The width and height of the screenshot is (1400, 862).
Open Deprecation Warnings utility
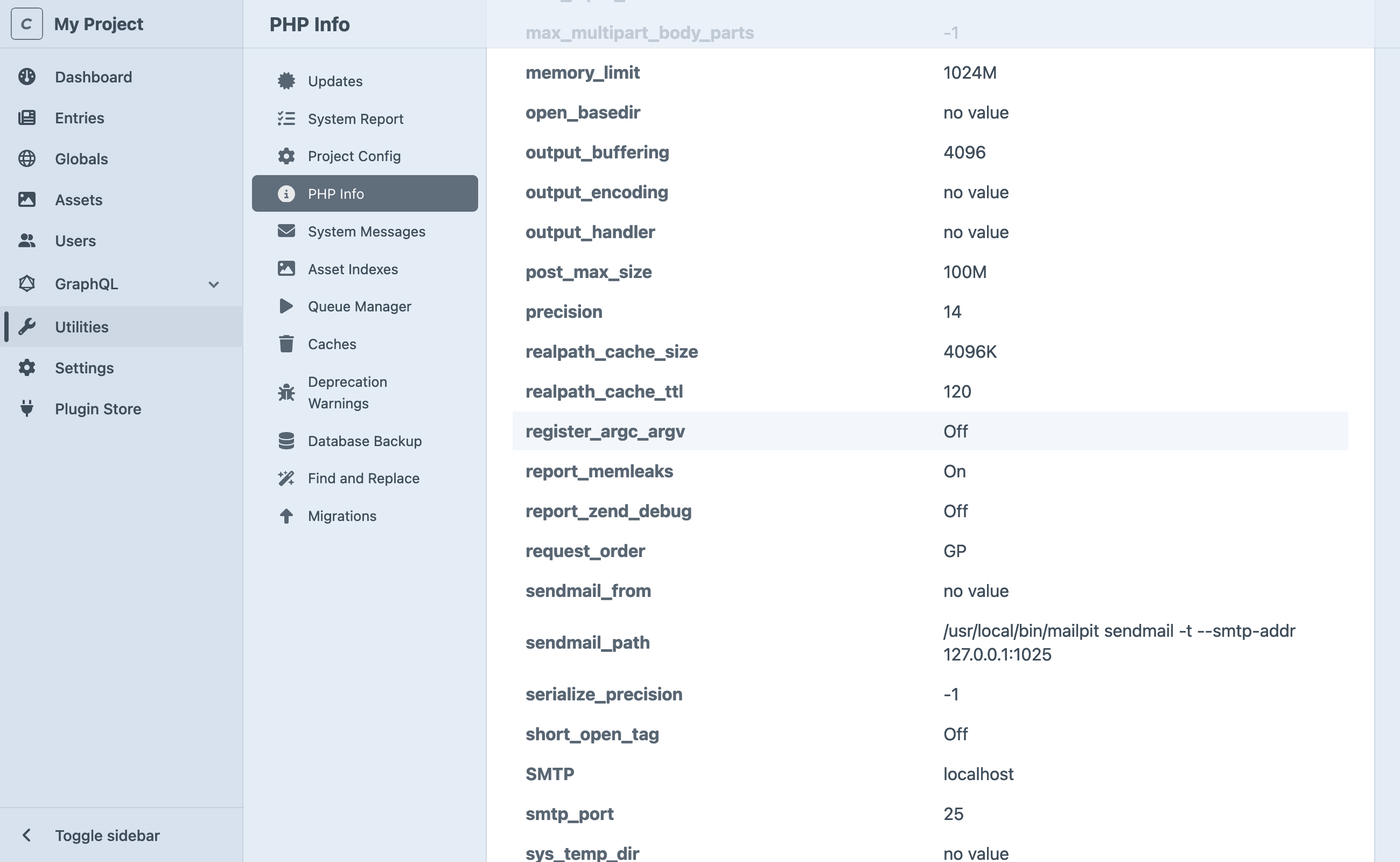pyautogui.click(x=365, y=392)
